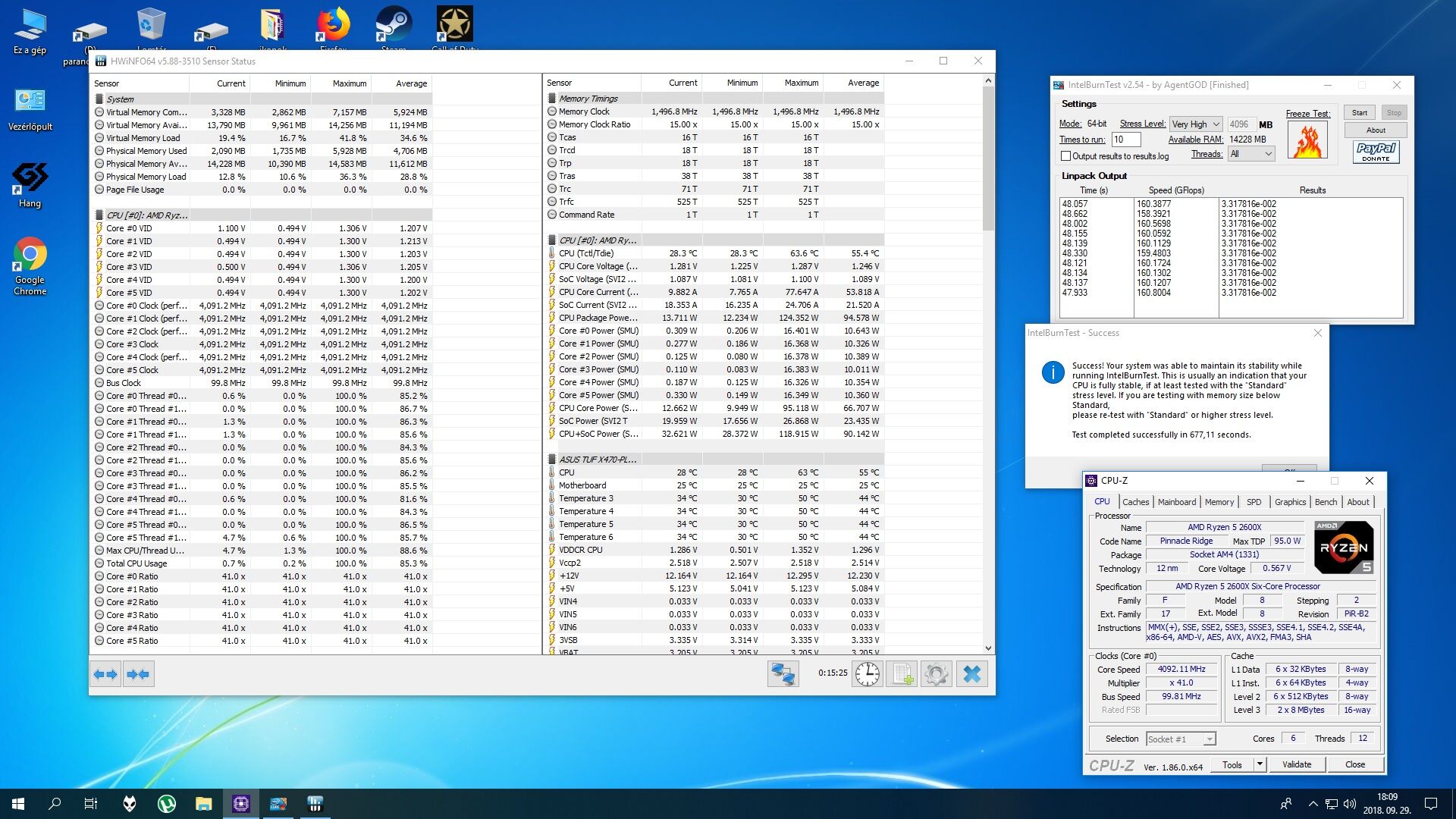Select the CPU (Tctl/Tdie) sensor row
This screenshot has height=819, width=1456.
tap(714, 253)
